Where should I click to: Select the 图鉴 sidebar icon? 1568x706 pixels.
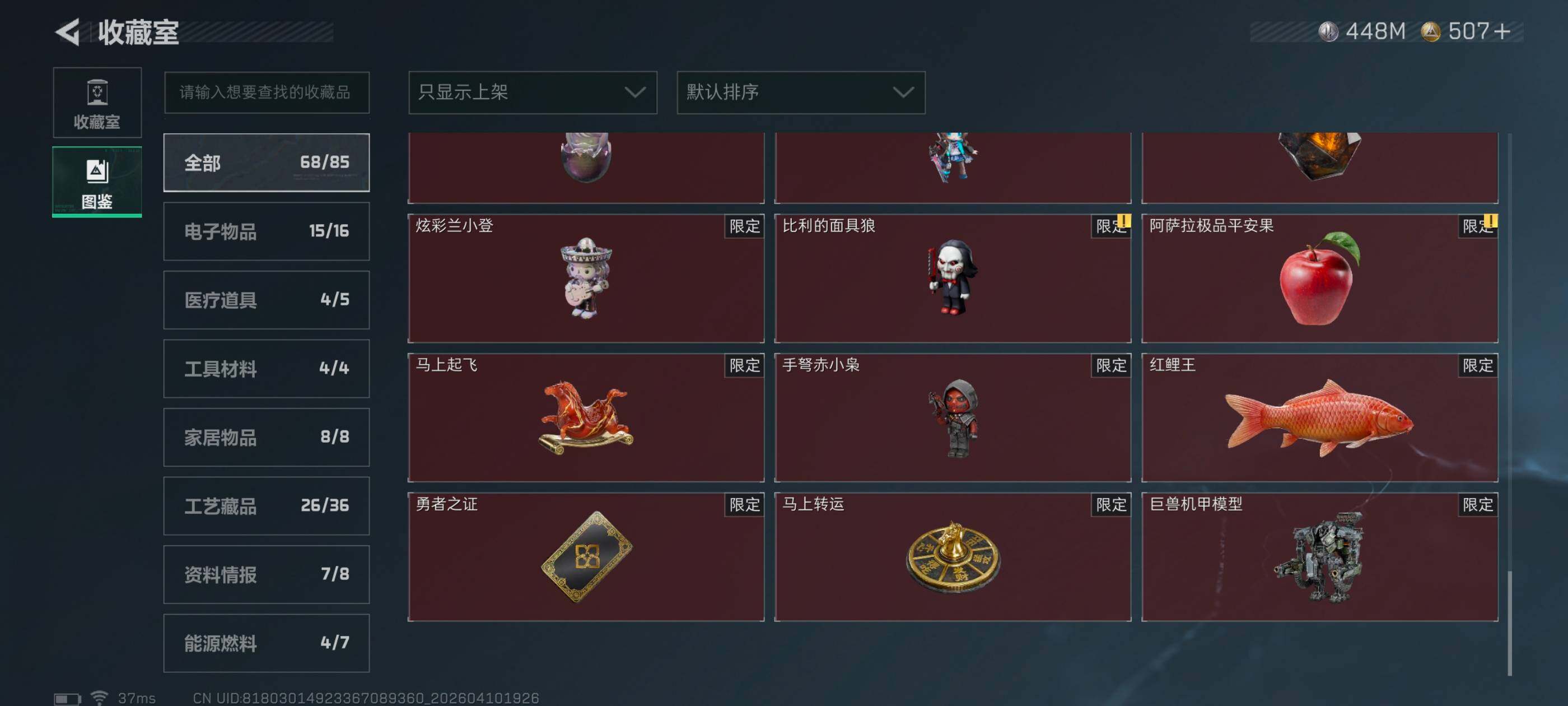point(97,182)
